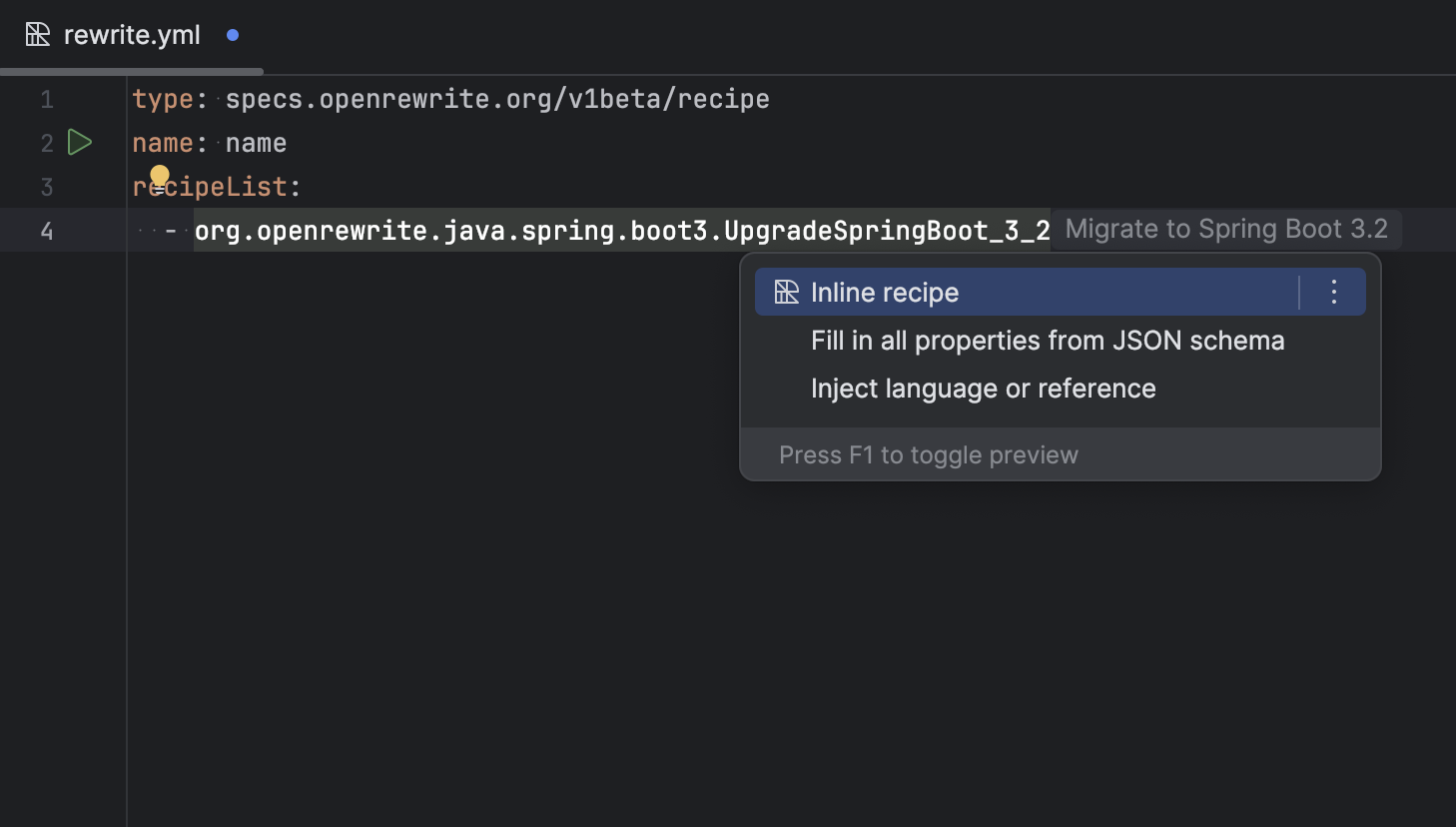The image size is (1456, 827).
Task: Choose Fill in all properties from JSON schema
Action: click(1048, 341)
